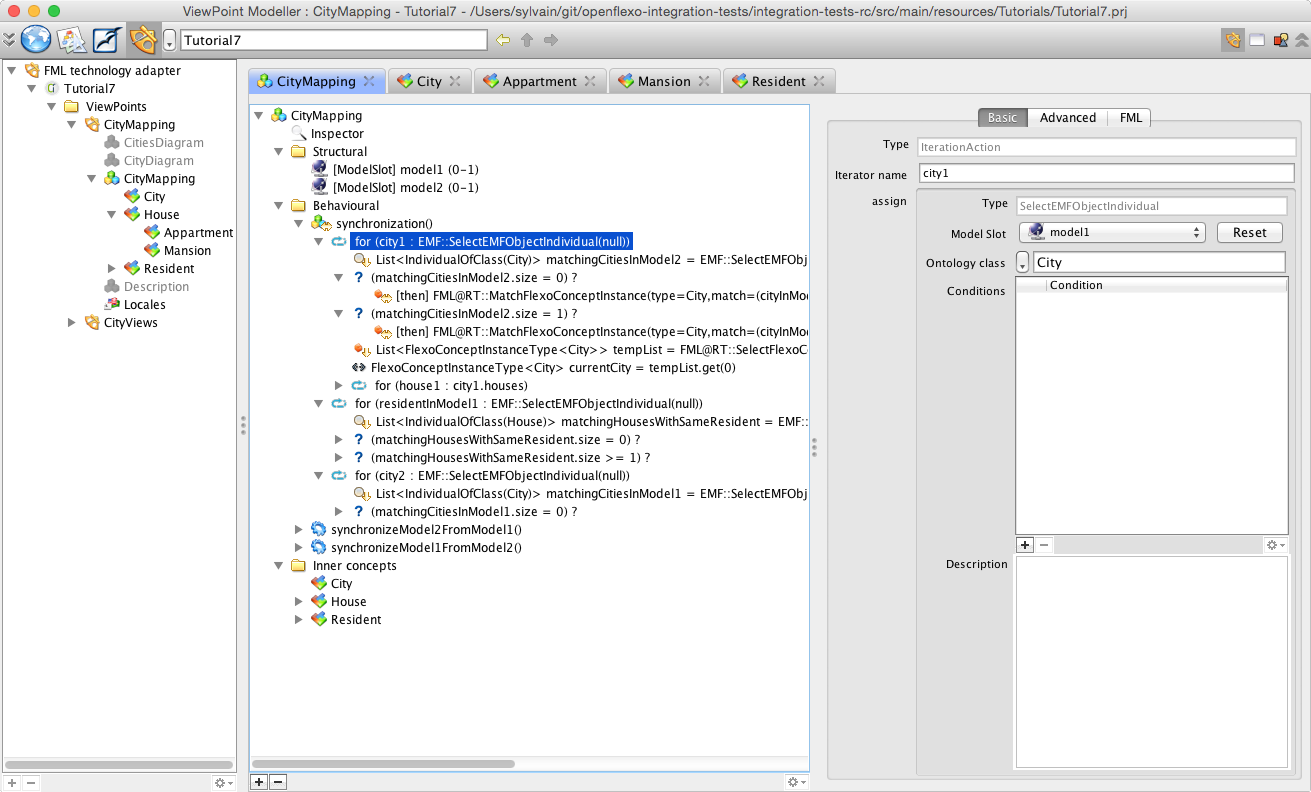Image resolution: width=1311 pixels, height=792 pixels.
Task: Click the up navigation arrow
Action: pos(527,40)
